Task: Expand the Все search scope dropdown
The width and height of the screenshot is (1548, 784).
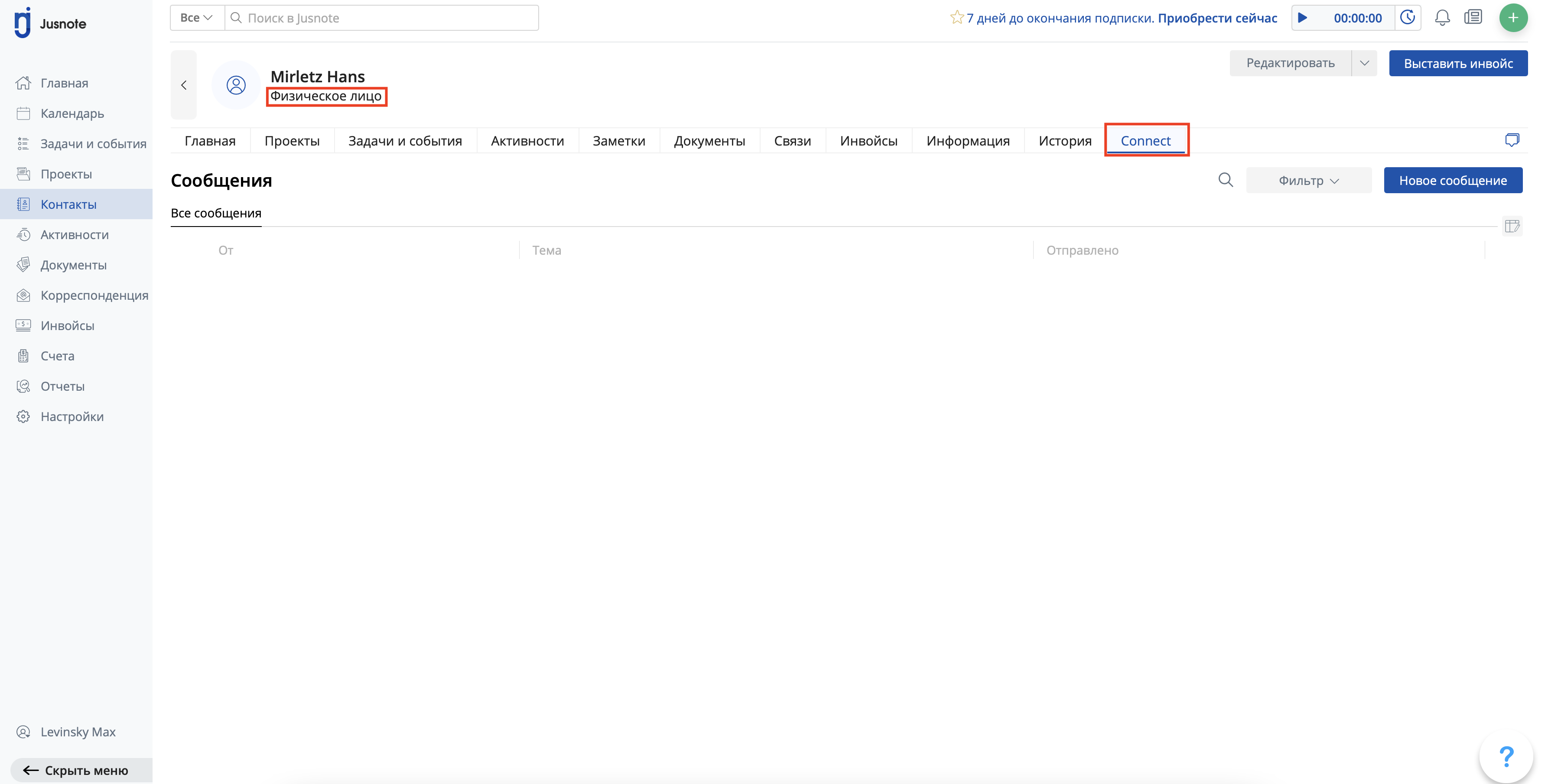Action: click(196, 18)
